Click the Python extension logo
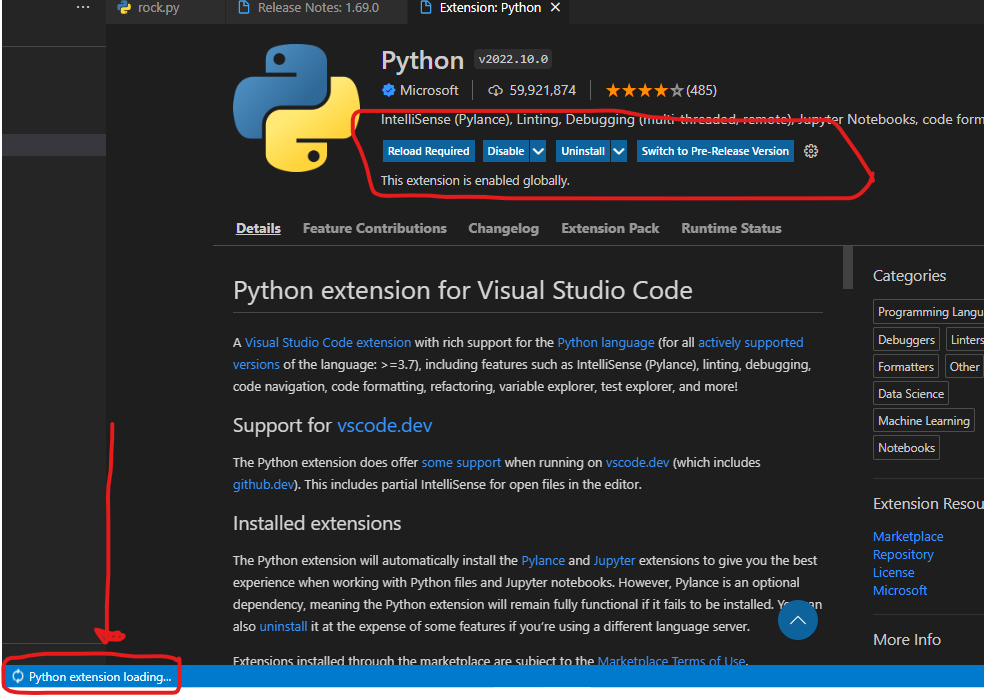Screen dimensions: 984x696 [x=294, y=107]
